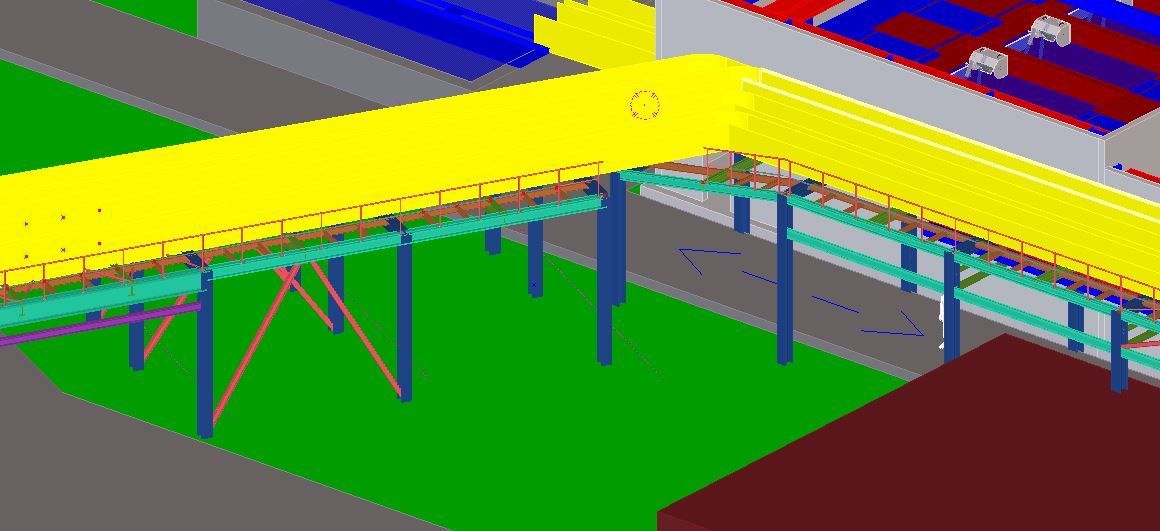The width and height of the screenshot is (1160, 531).
Task: Pick the blue zigzag line on the gray road
Action: [802, 293]
